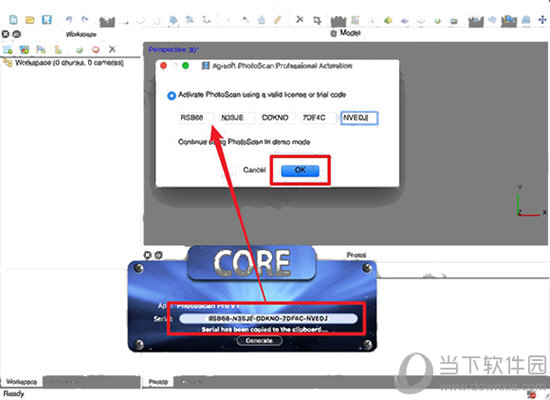Undo the last action
Viewport: 550px width, 400px height.
point(69,20)
